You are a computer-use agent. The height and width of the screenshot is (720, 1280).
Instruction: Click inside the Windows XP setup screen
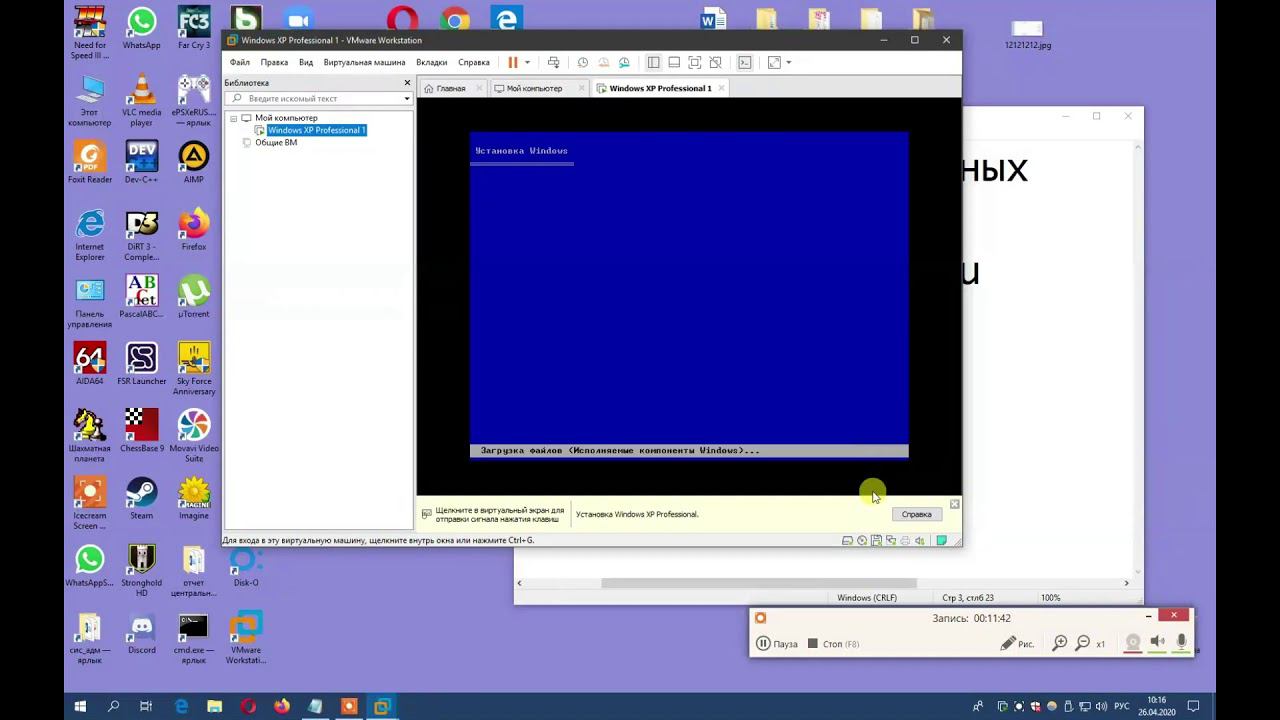(x=689, y=295)
